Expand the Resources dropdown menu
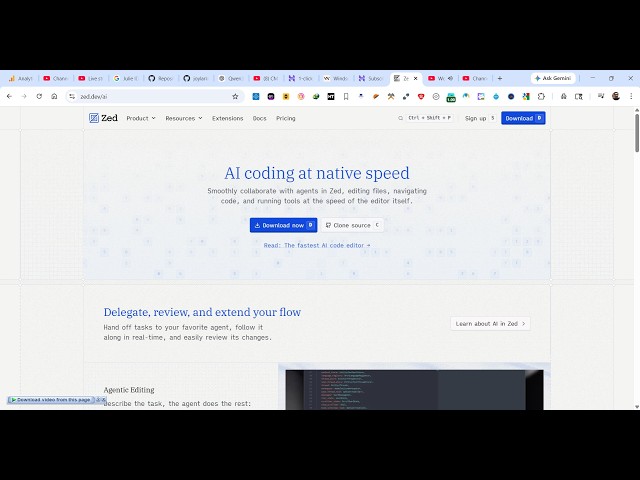Image resolution: width=640 pixels, height=480 pixels. pos(184,118)
